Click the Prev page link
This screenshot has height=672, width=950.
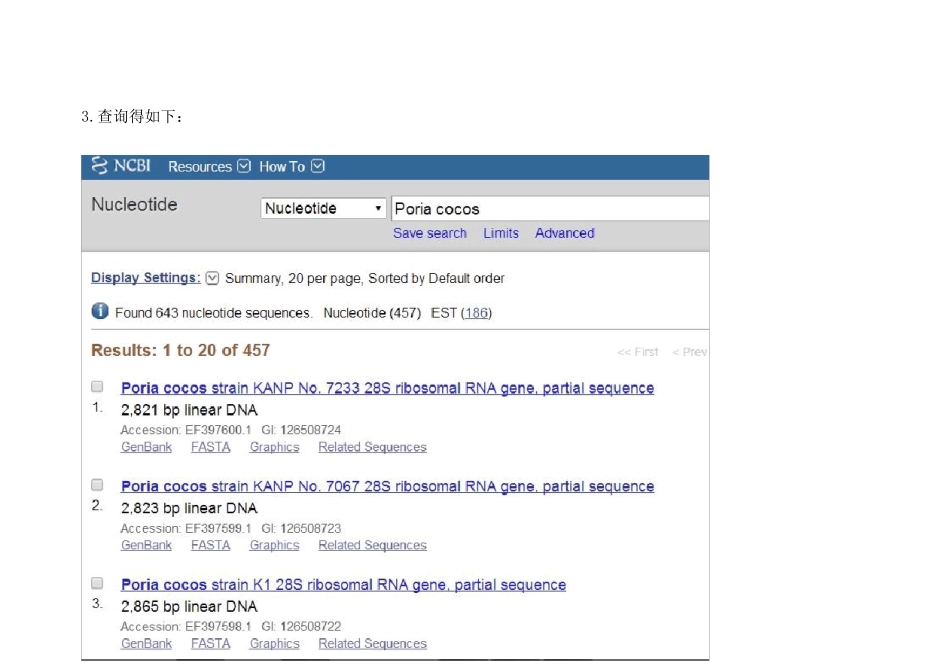tap(689, 352)
